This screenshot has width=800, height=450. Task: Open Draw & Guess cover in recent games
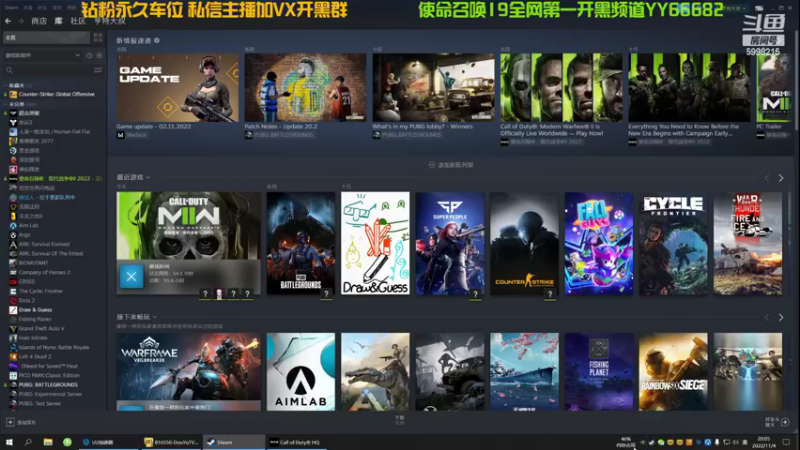(375, 243)
